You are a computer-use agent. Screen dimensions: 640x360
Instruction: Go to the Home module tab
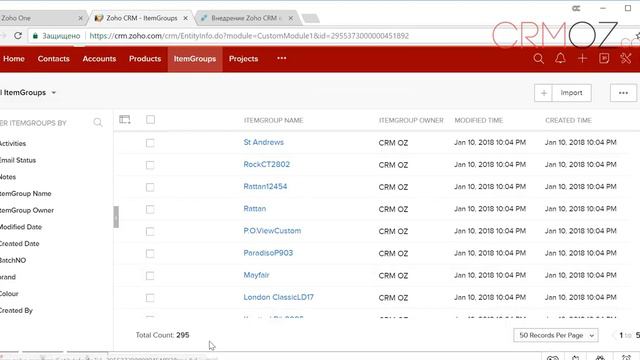point(13,59)
